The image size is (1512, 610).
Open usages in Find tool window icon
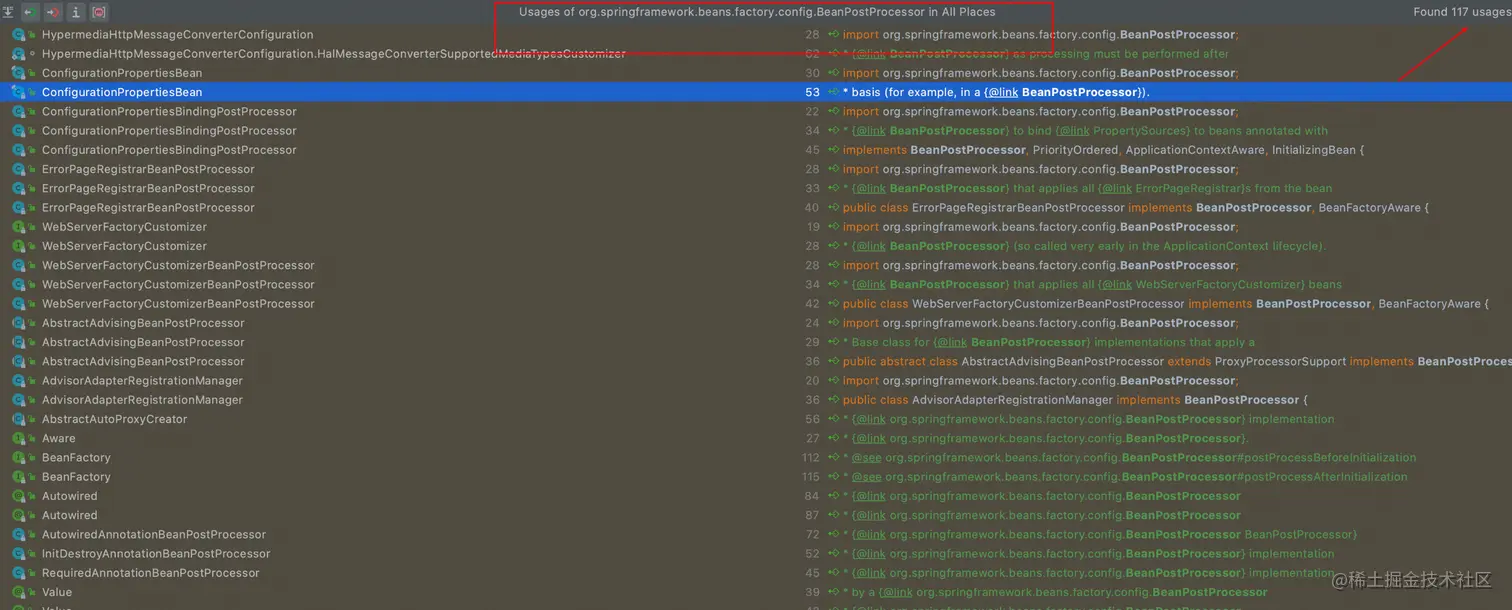pyautogui.click(x=8, y=12)
